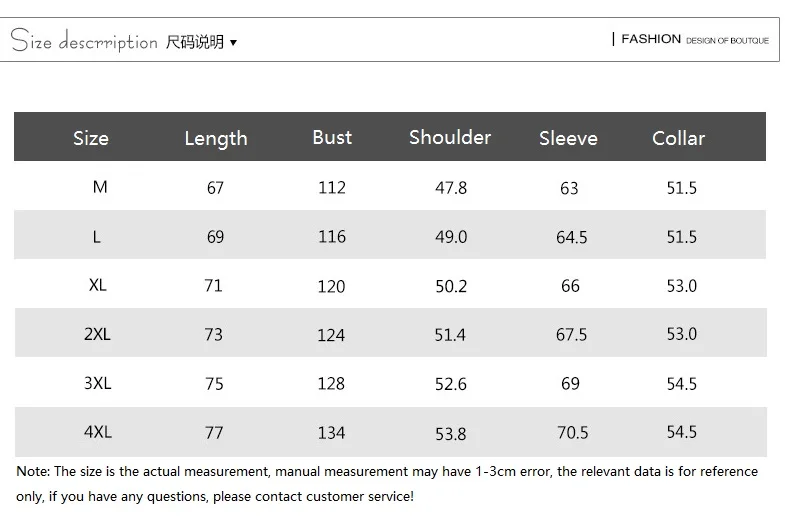This screenshot has width=785, height=527.
Task: Choose the XL size row label
Action: point(98,285)
